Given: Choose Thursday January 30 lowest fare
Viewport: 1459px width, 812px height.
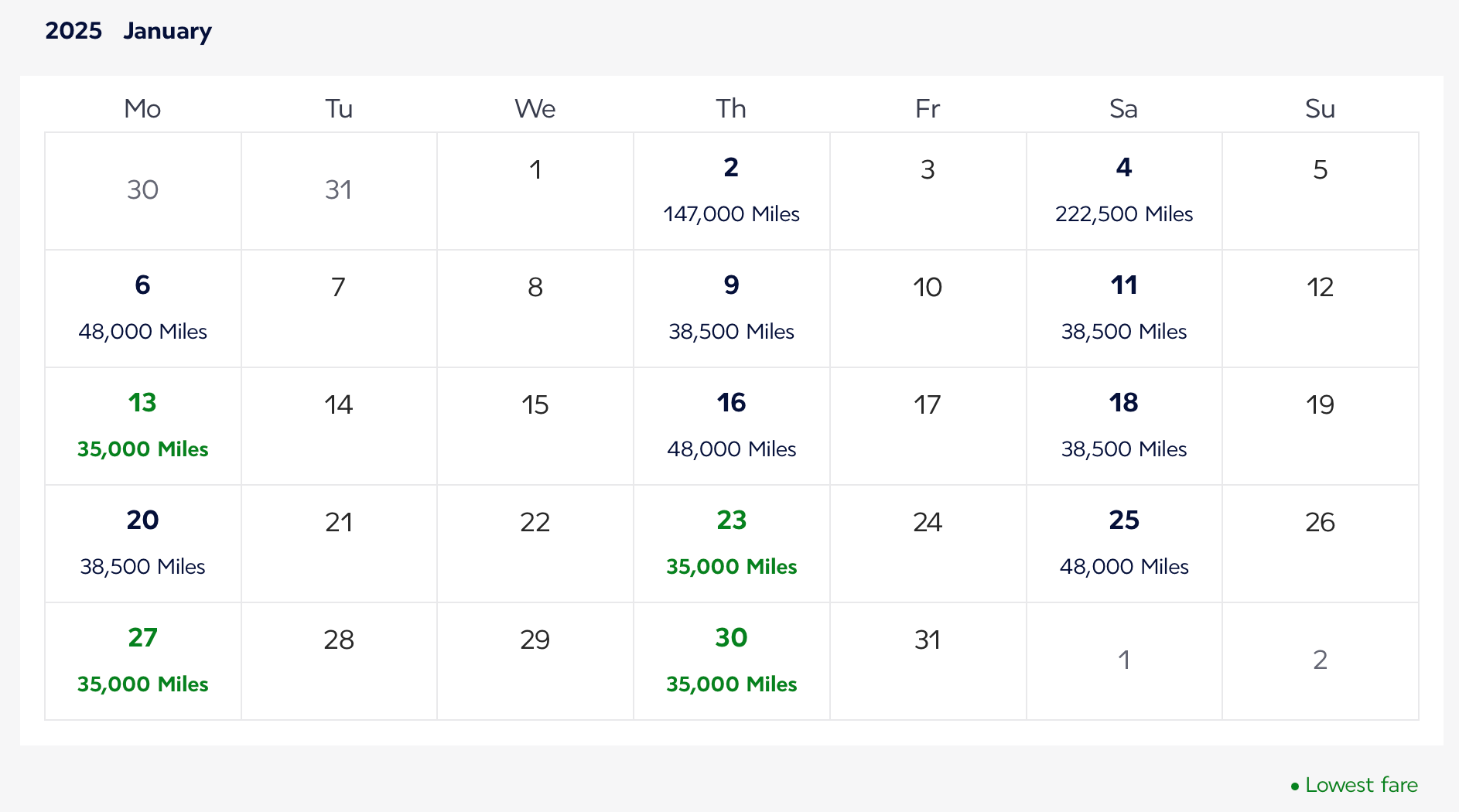Looking at the screenshot, I should pyautogui.click(x=731, y=661).
